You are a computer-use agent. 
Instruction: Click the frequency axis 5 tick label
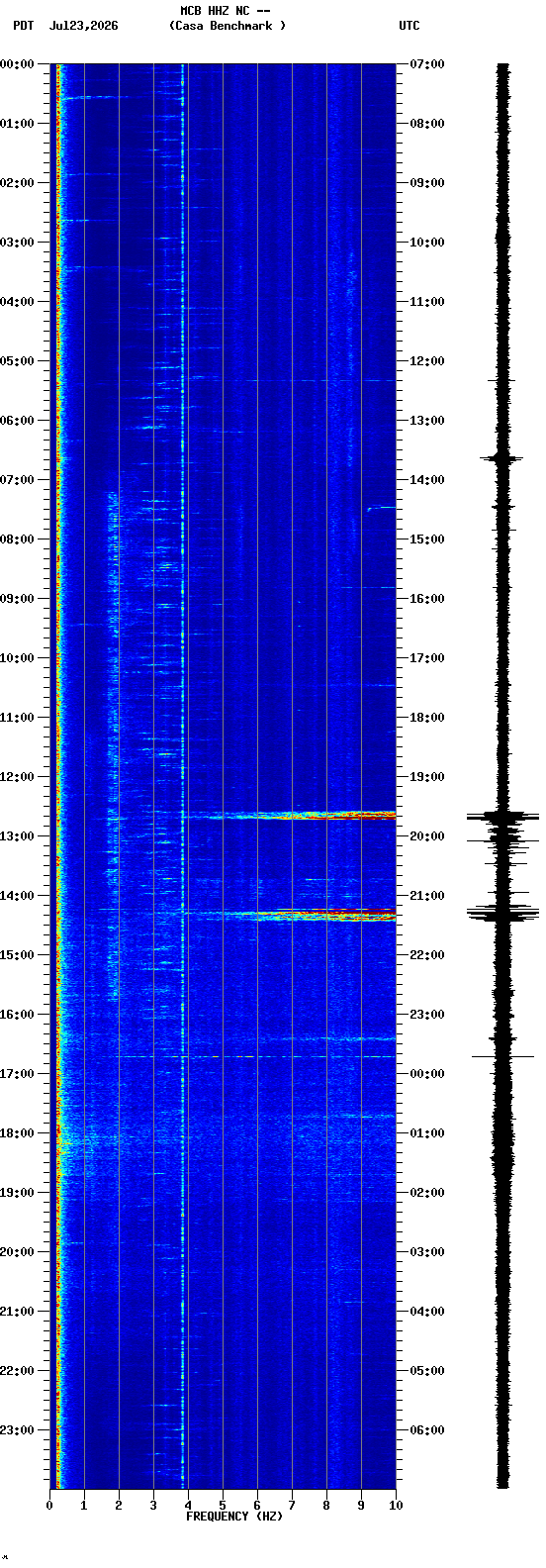(223, 1506)
